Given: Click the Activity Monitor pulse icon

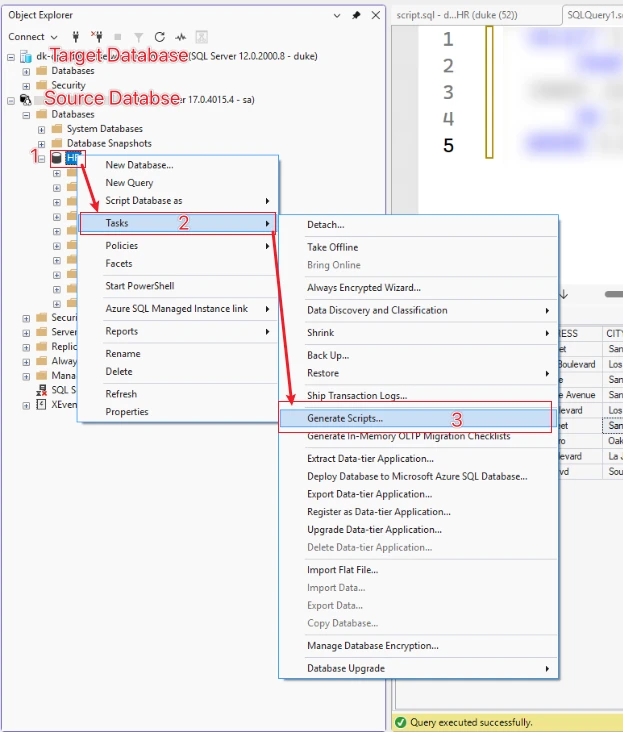Looking at the screenshot, I should click(181, 37).
